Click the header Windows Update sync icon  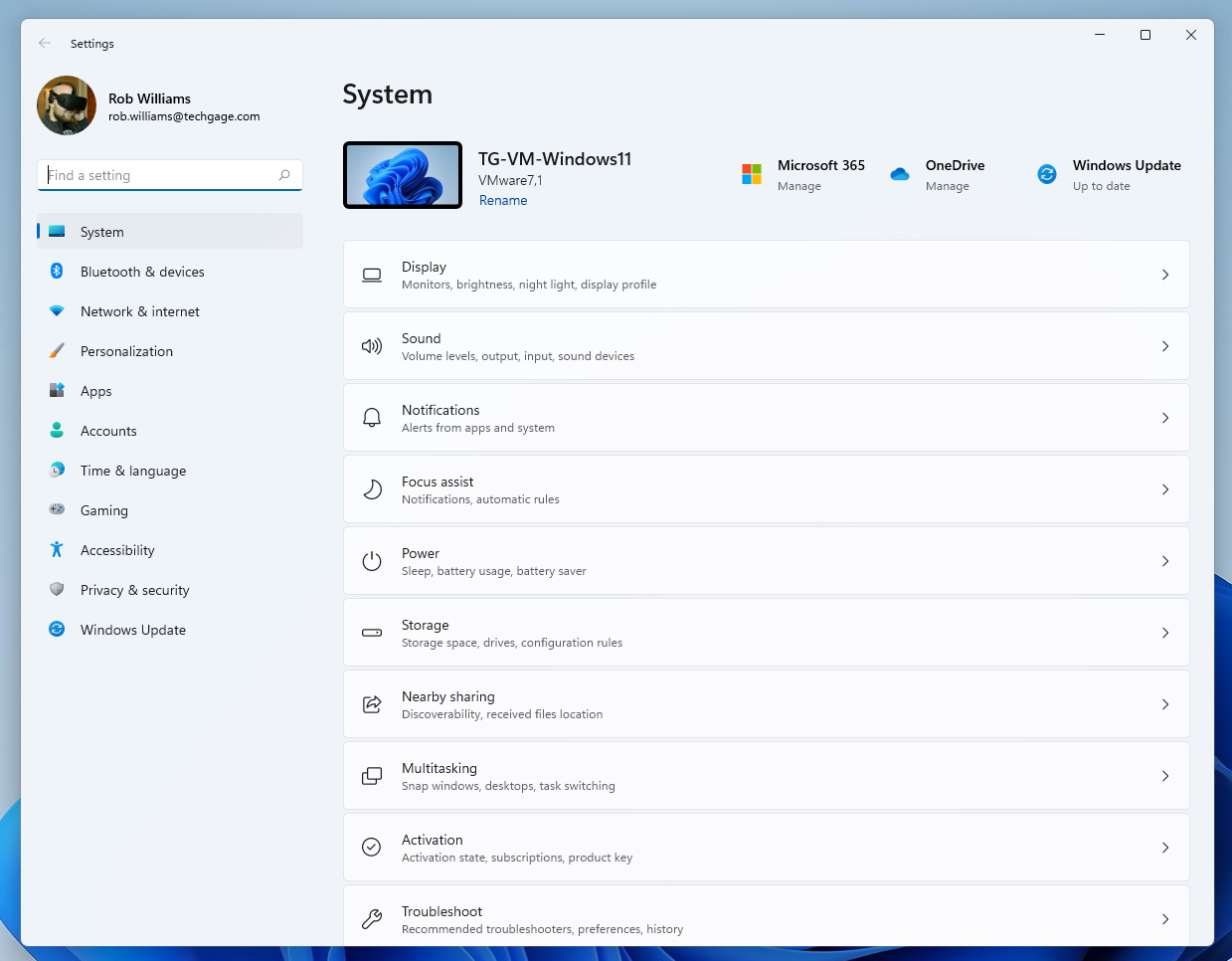[1047, 174]
